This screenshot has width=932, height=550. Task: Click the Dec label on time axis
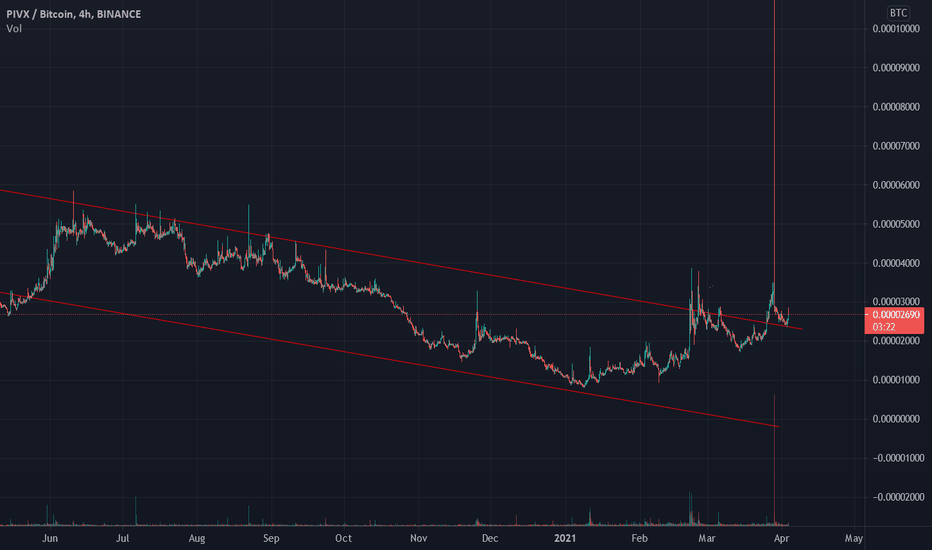490,538
